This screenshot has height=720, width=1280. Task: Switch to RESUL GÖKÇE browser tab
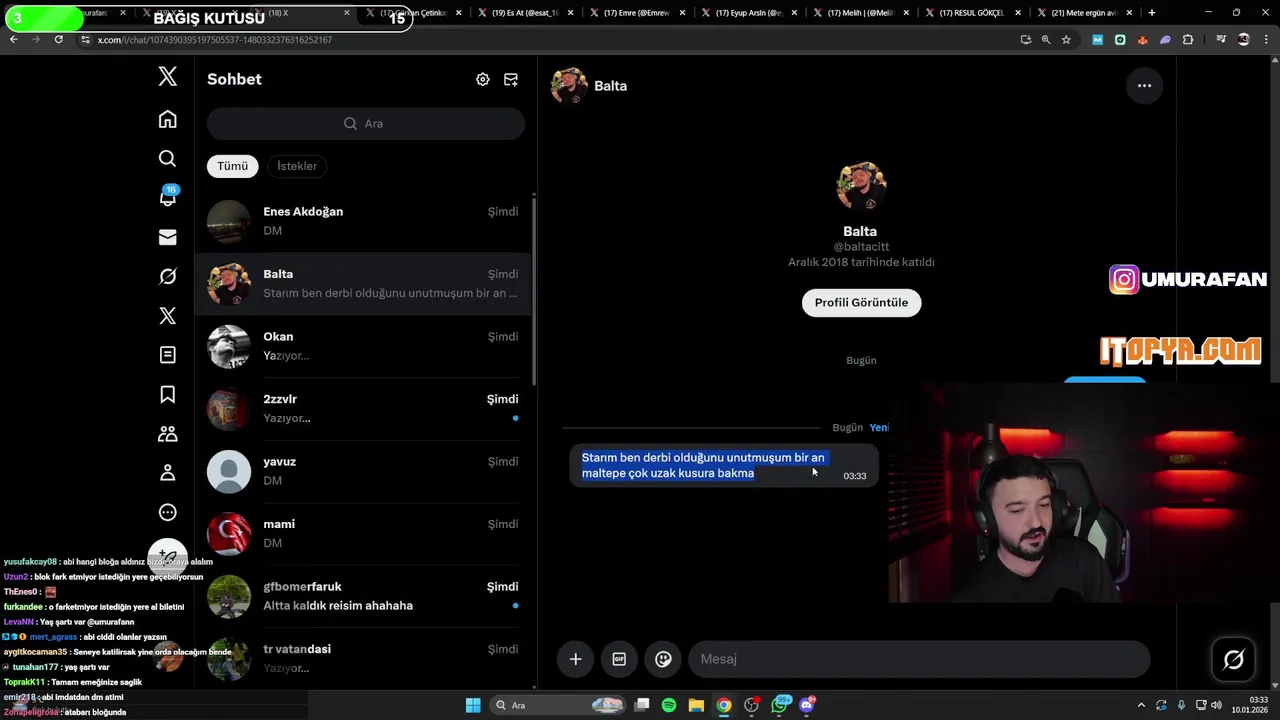973,13
